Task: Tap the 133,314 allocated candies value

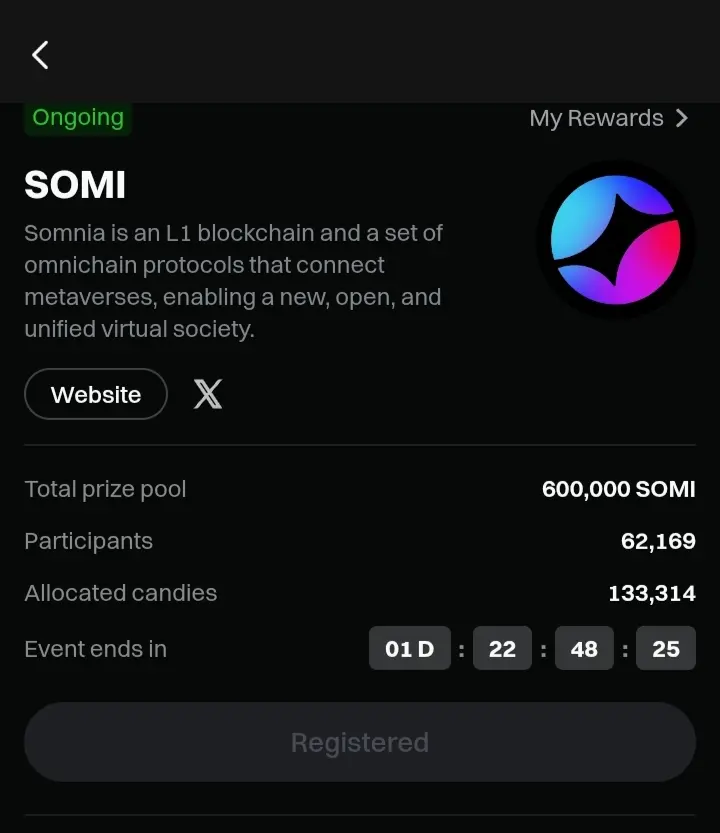Action: click(652, 593)
